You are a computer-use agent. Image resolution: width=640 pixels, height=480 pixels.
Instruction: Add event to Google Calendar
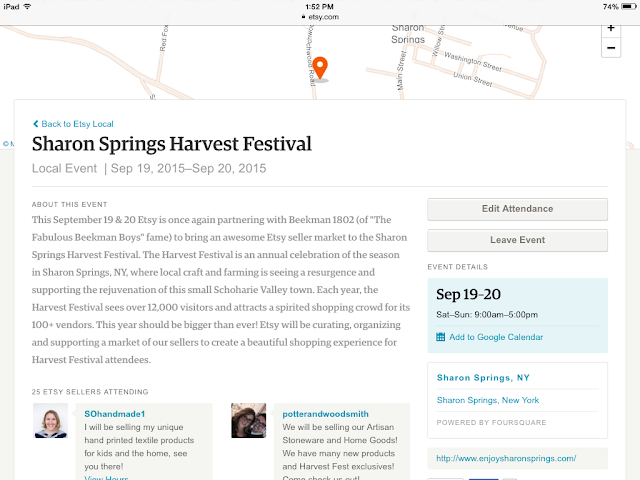(x=496, y=337)
